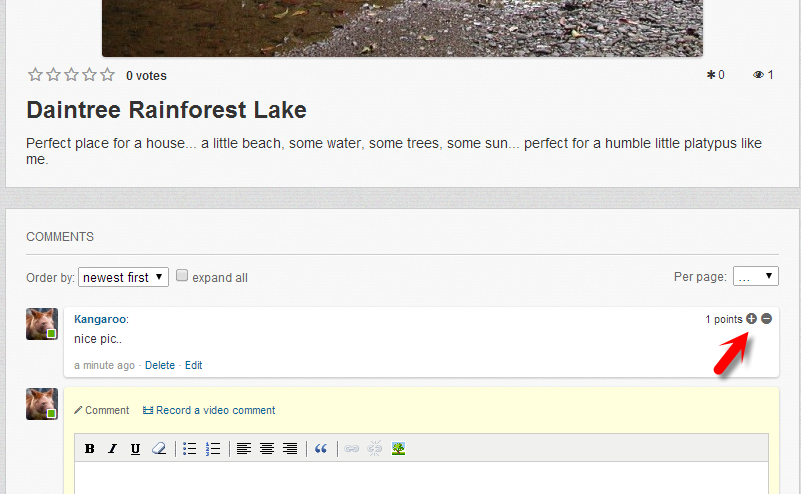Rate the photo five stars
Image resolution: width=801 pixels, height=494 pixels.
point(108,75)
